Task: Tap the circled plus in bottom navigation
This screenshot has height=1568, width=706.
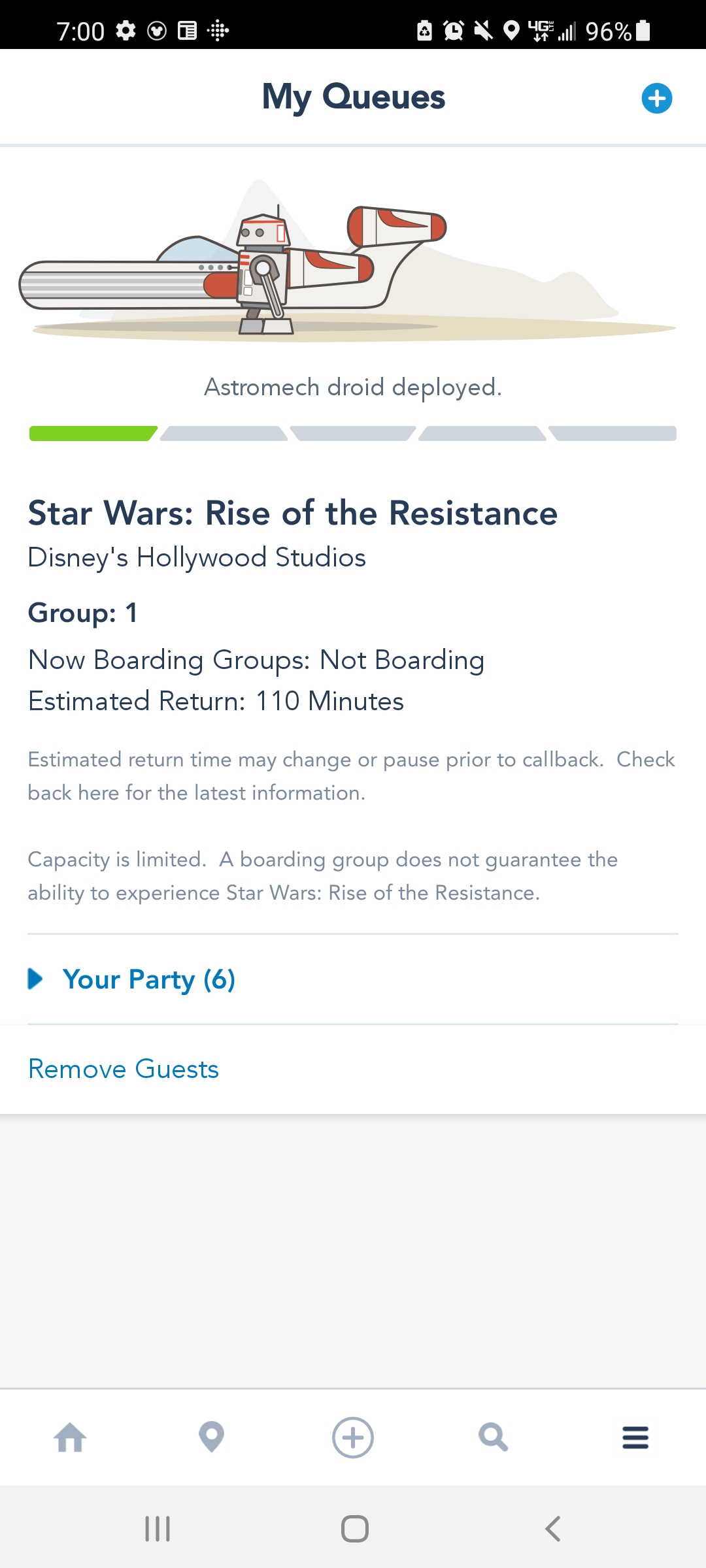Action: 353,1437
